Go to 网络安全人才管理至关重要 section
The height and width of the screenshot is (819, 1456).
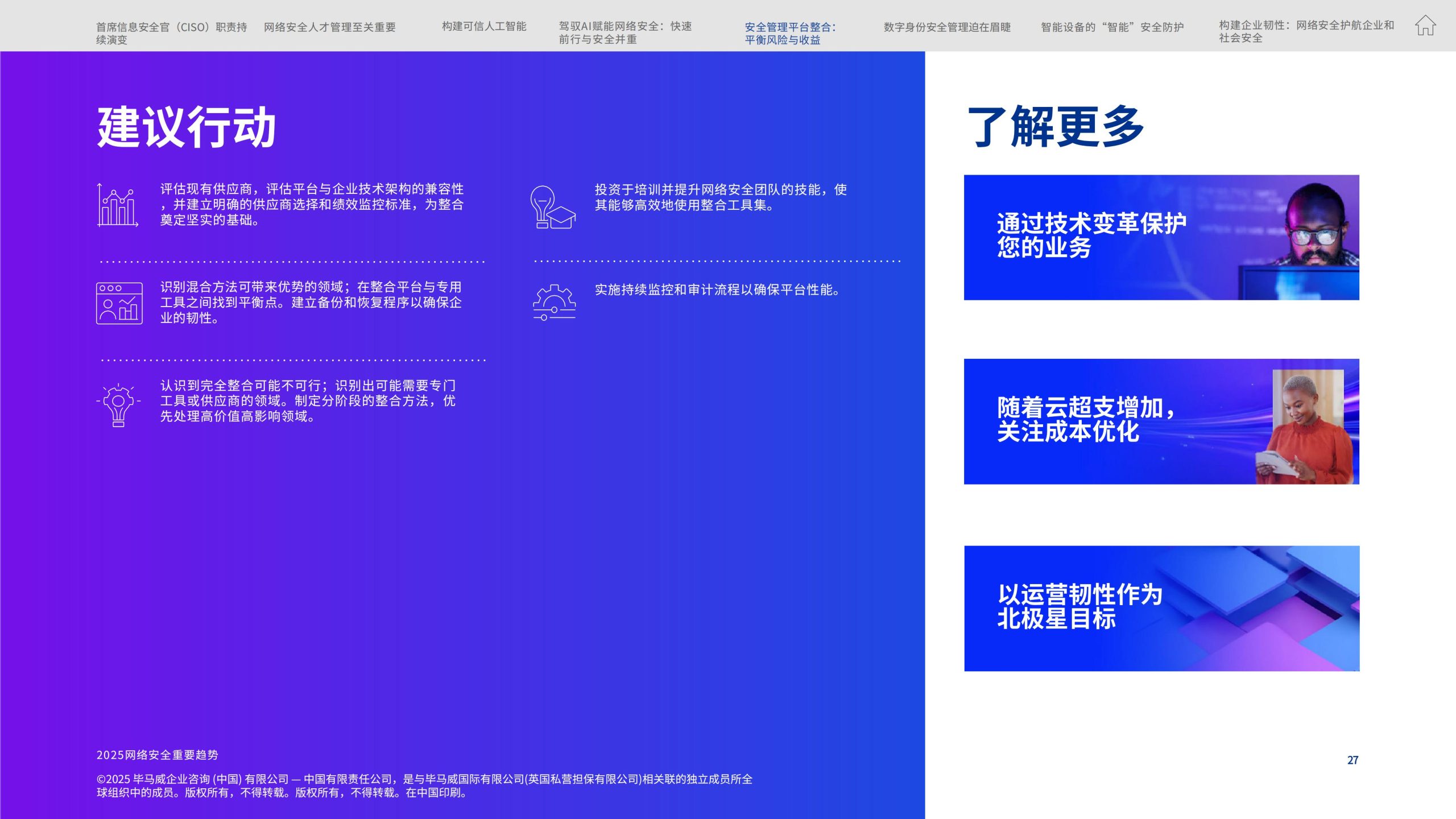329,27
